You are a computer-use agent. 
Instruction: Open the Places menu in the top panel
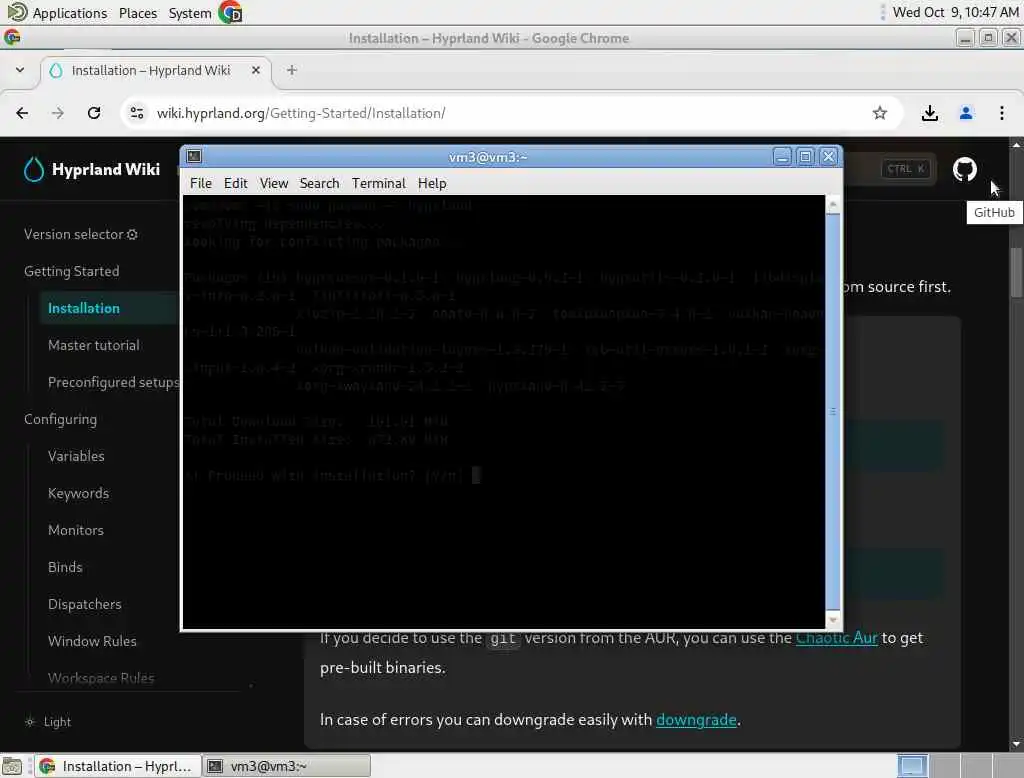pyautogui.click(x=138, y=13)
